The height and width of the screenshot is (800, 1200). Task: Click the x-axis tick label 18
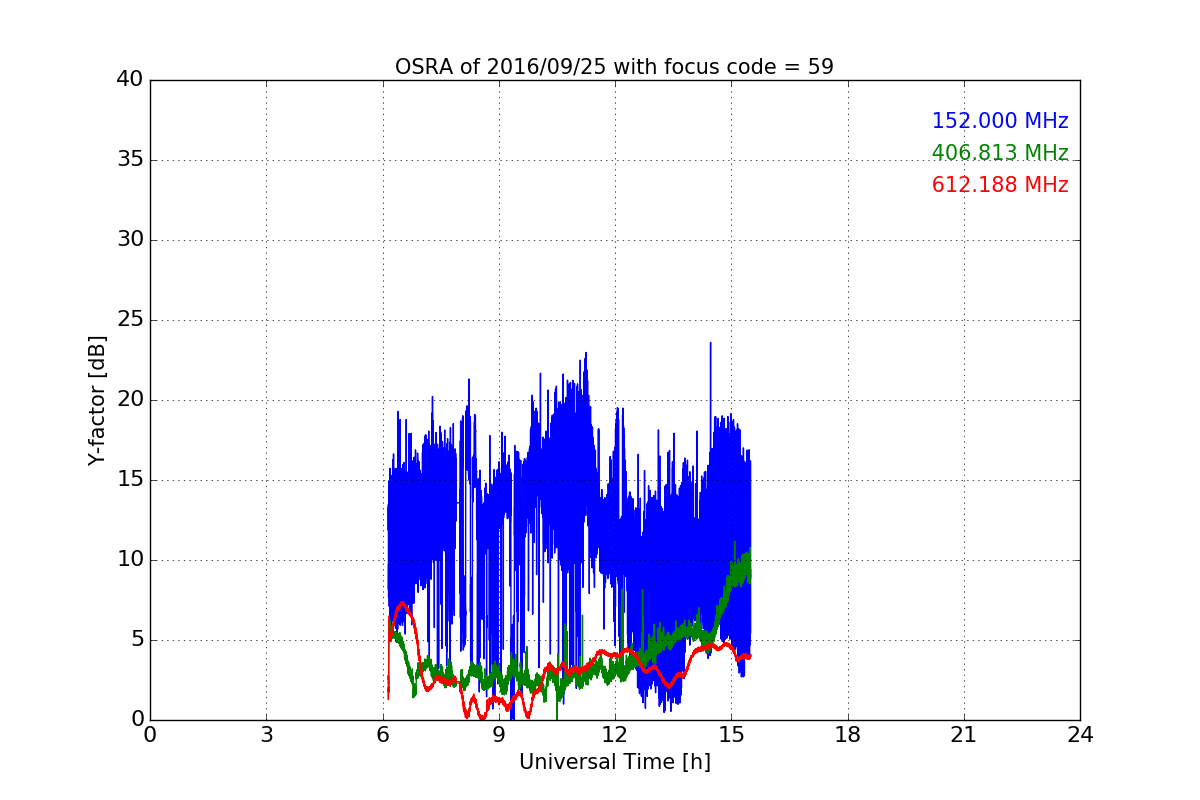pos(848,735)
